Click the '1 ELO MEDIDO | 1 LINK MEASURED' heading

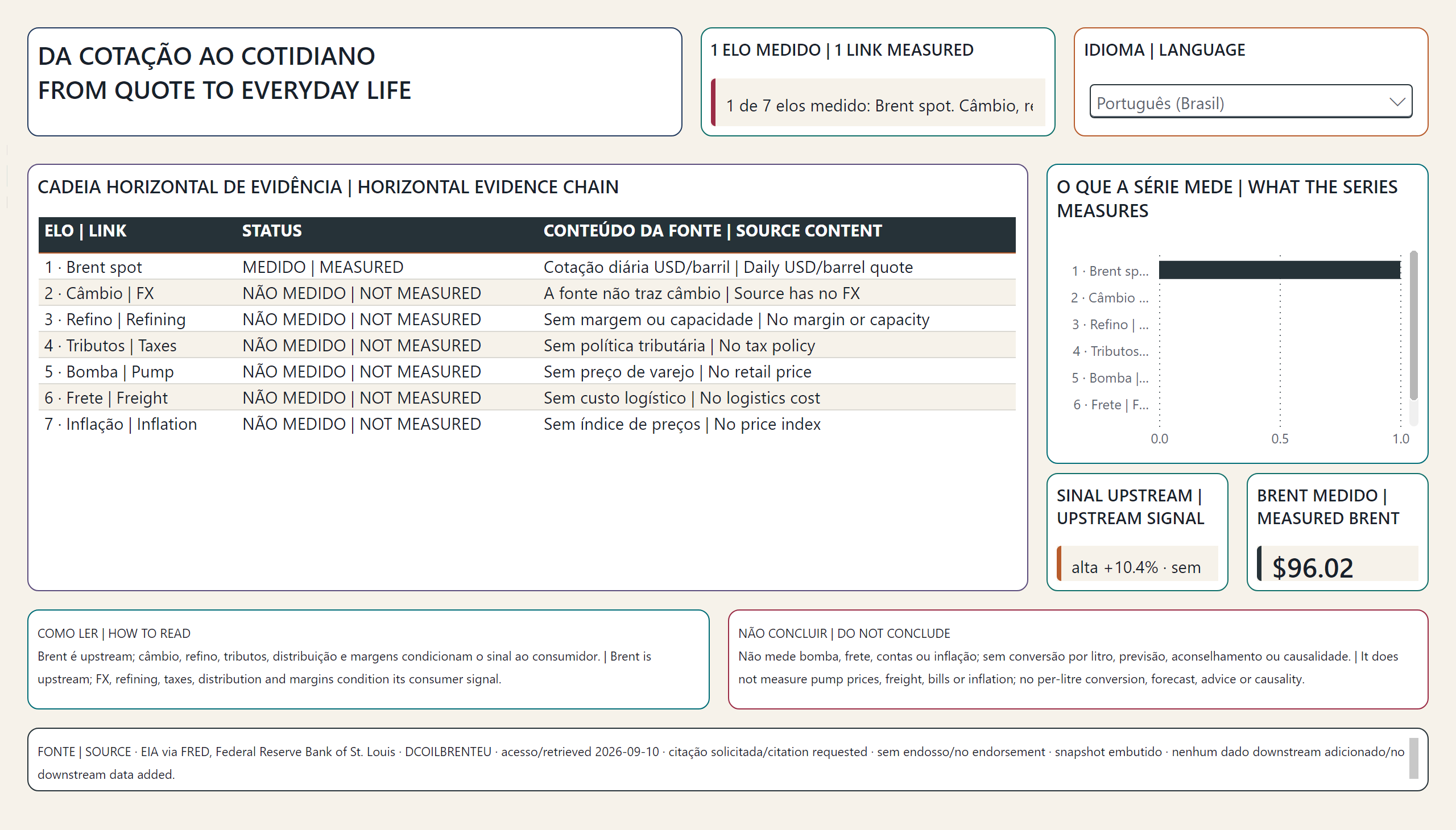coord(842,50)
